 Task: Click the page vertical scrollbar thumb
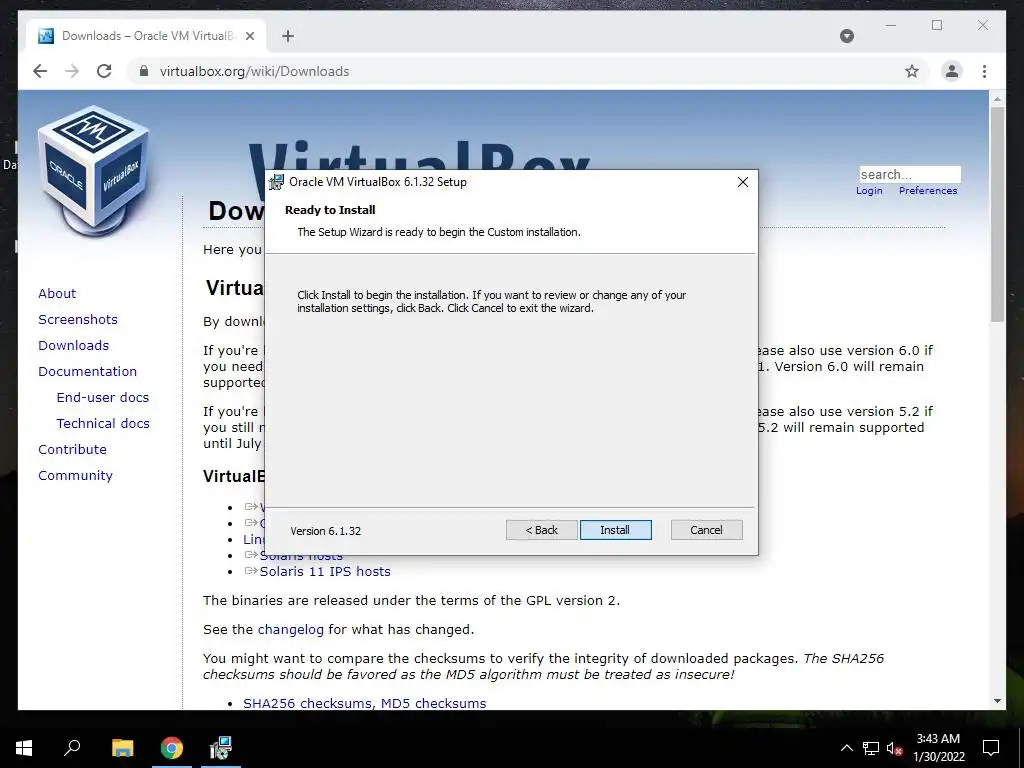click(x=997, y=214)
